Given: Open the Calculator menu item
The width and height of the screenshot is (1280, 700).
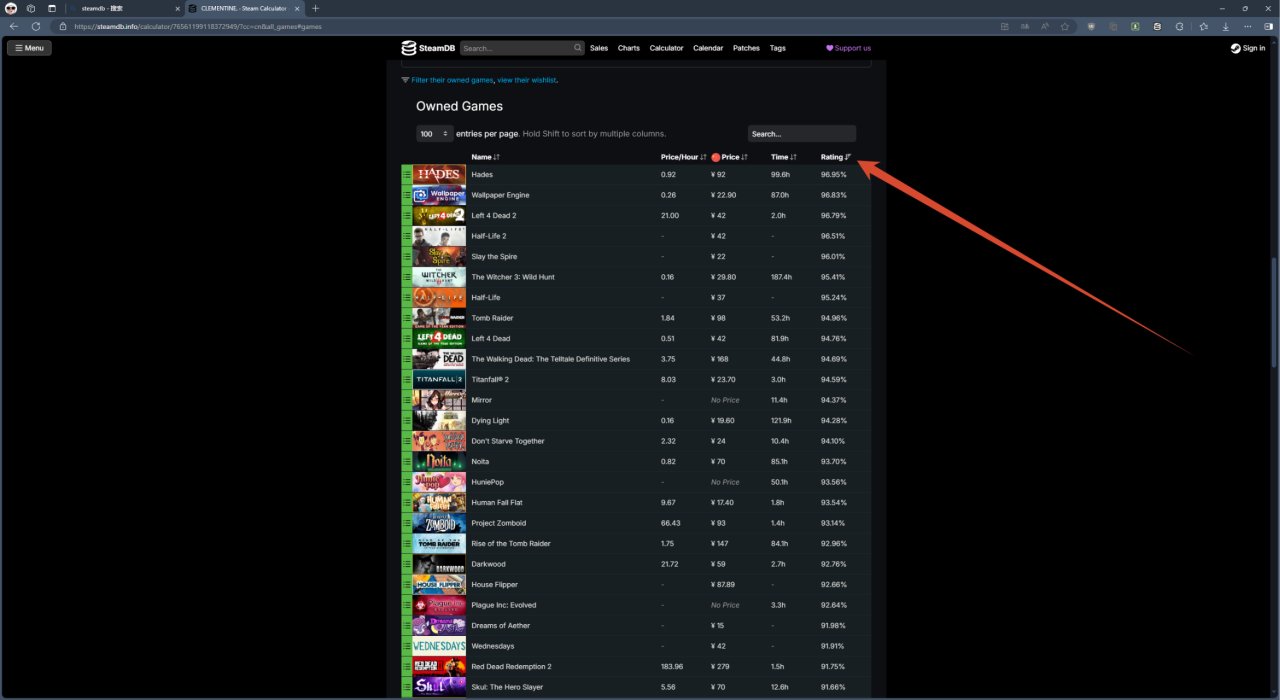Looking at the screenshot, I should point(667,48).
